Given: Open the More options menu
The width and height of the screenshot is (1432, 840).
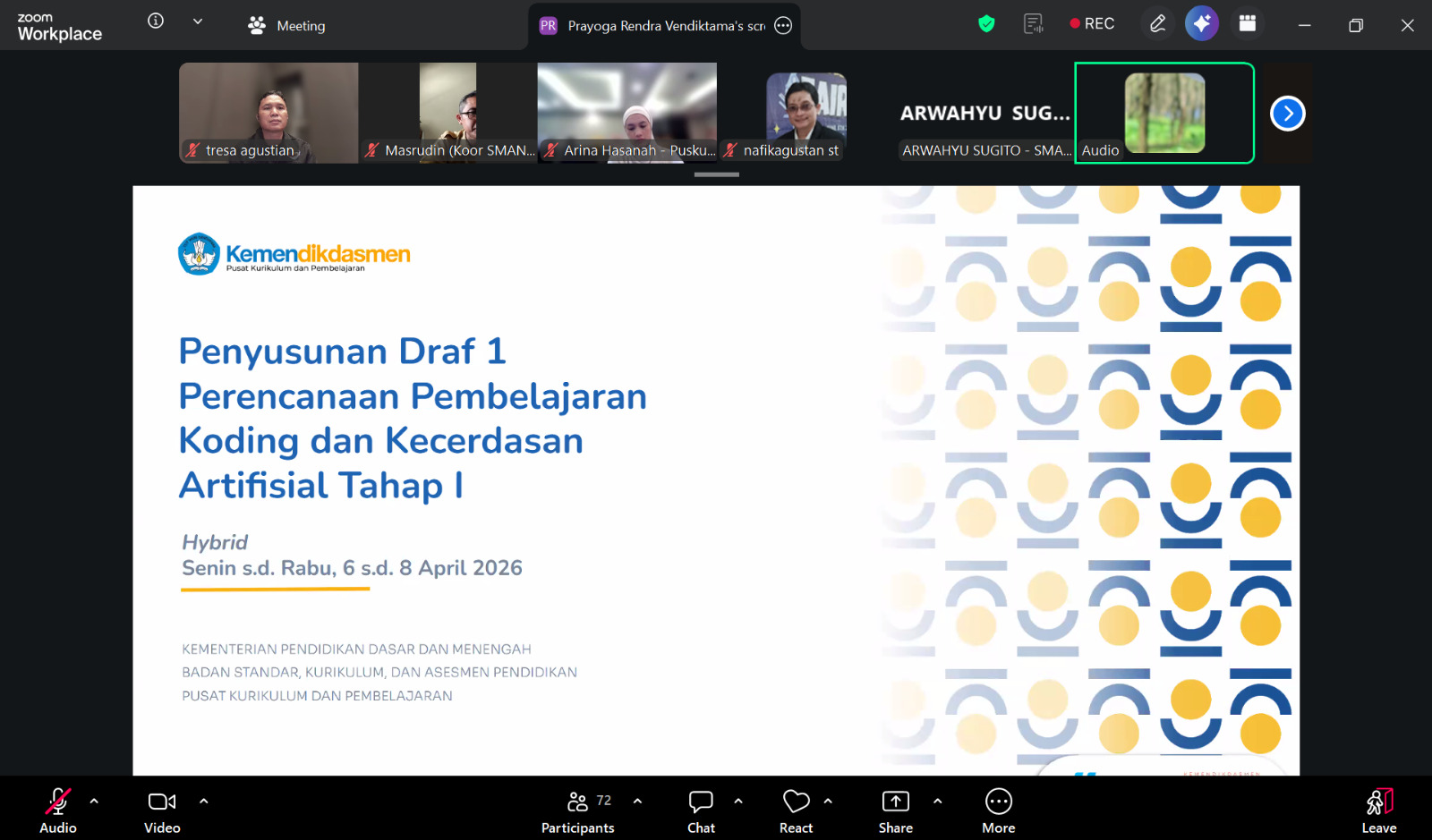Looking at the screenshot, I should tap(998, 810).
